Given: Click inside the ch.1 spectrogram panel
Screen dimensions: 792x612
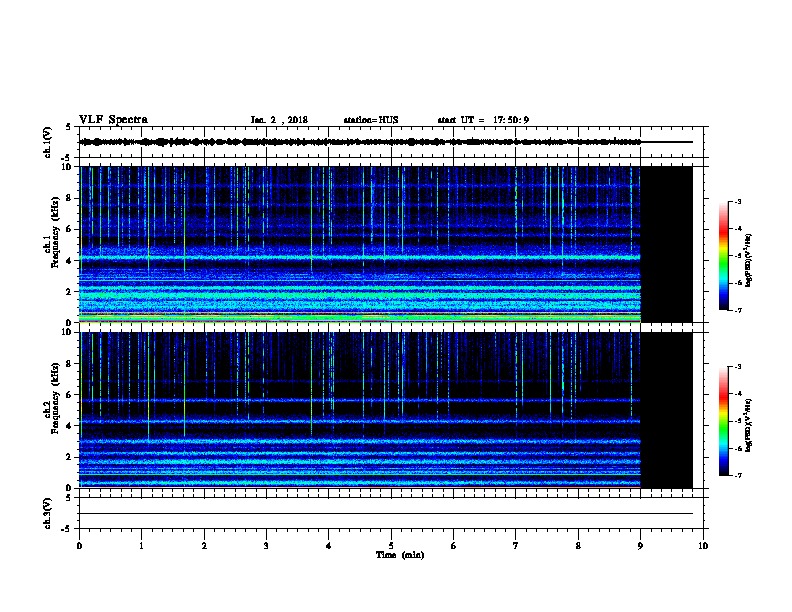Looking at the screenshot, I should coord(386,244).
